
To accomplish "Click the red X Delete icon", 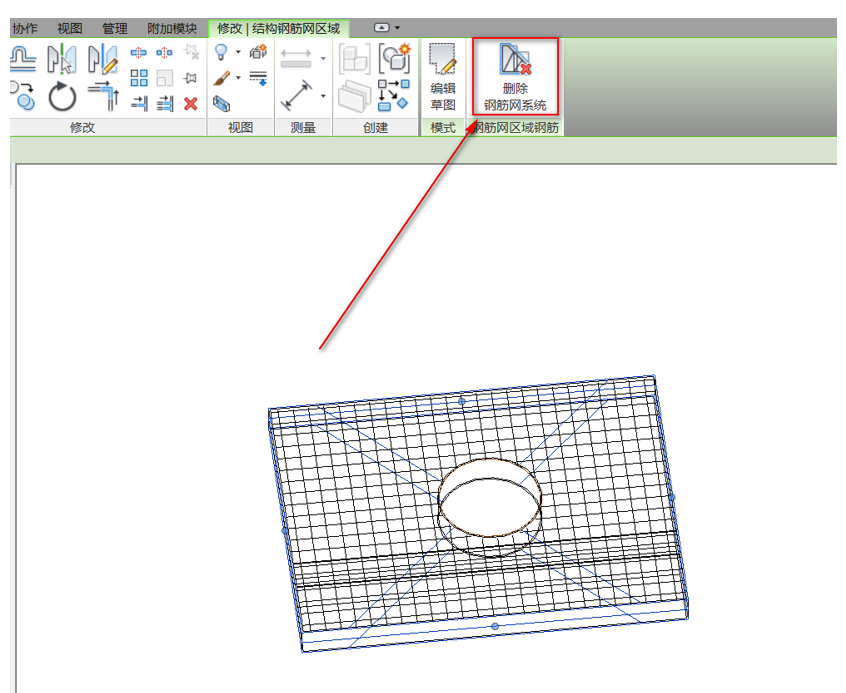I will pos(191,103).
